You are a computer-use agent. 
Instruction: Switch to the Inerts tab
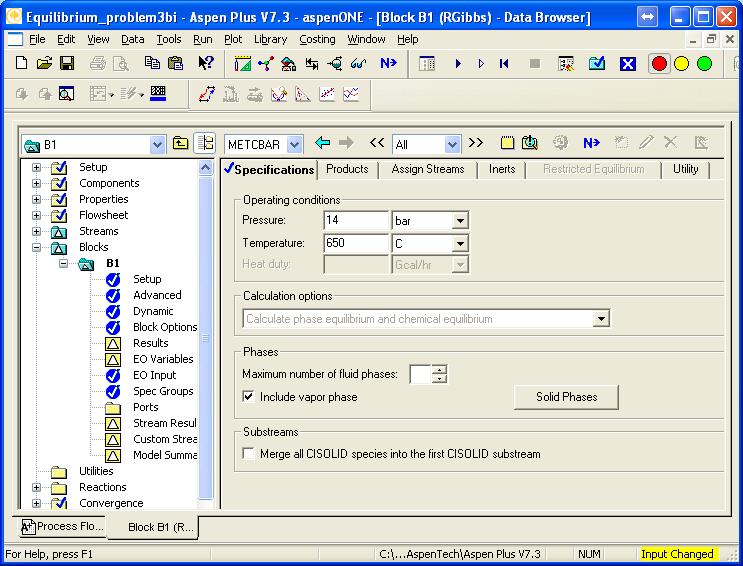pyautogui.click(x=502, y=169)
